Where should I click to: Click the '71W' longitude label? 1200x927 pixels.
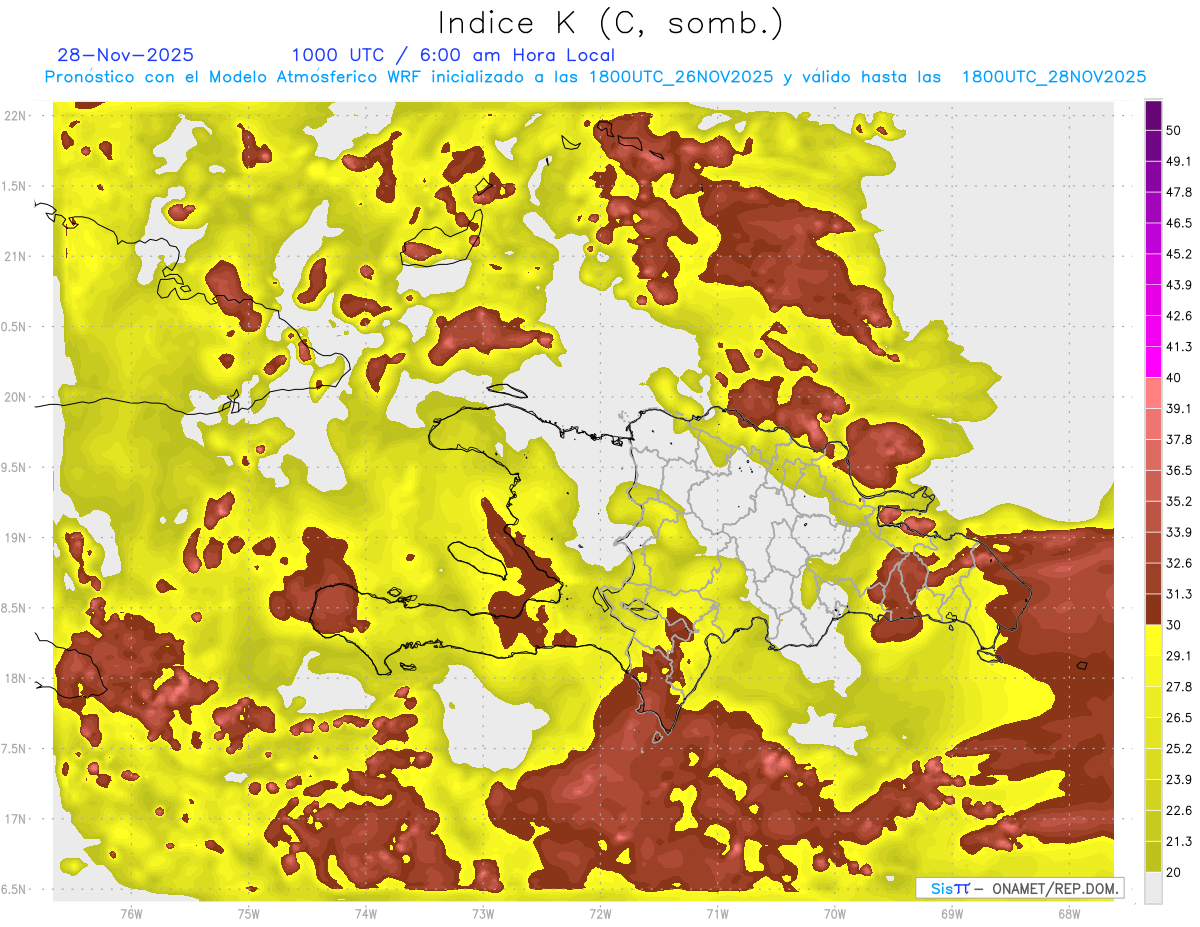pos(717,913)
